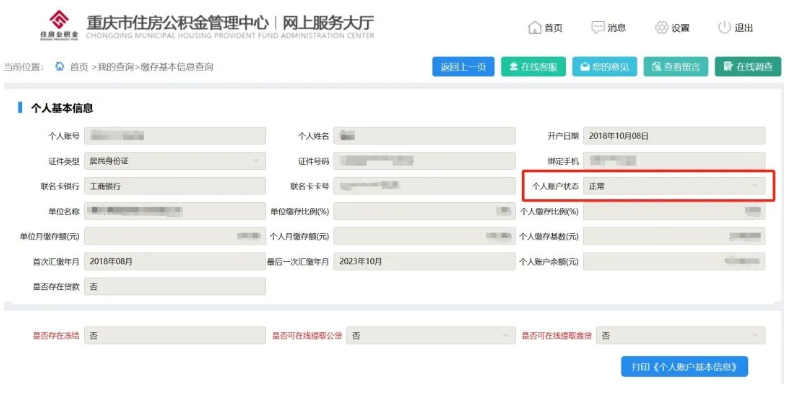Open settings using the gear icon

[x=662, y=28]
